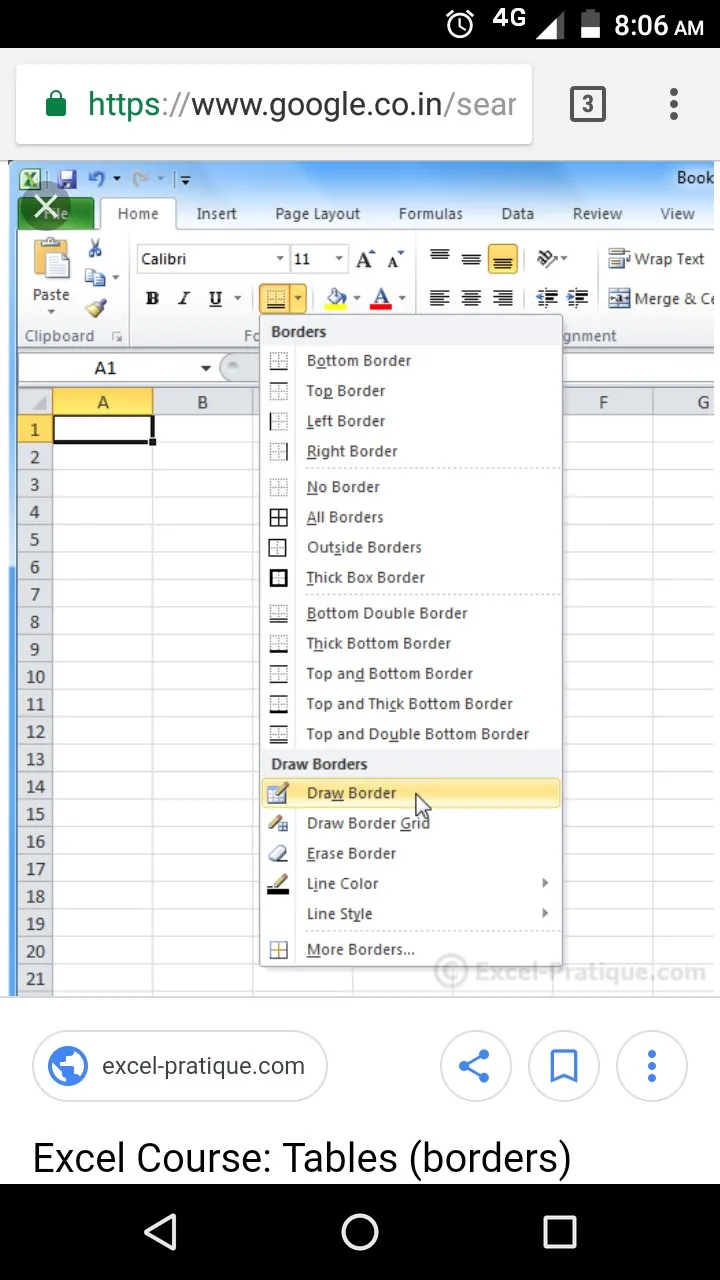Image resolution: width=720 pixels, height=1280 pixels.
Task: Select Draw Border option
Action: click(411, 793)
